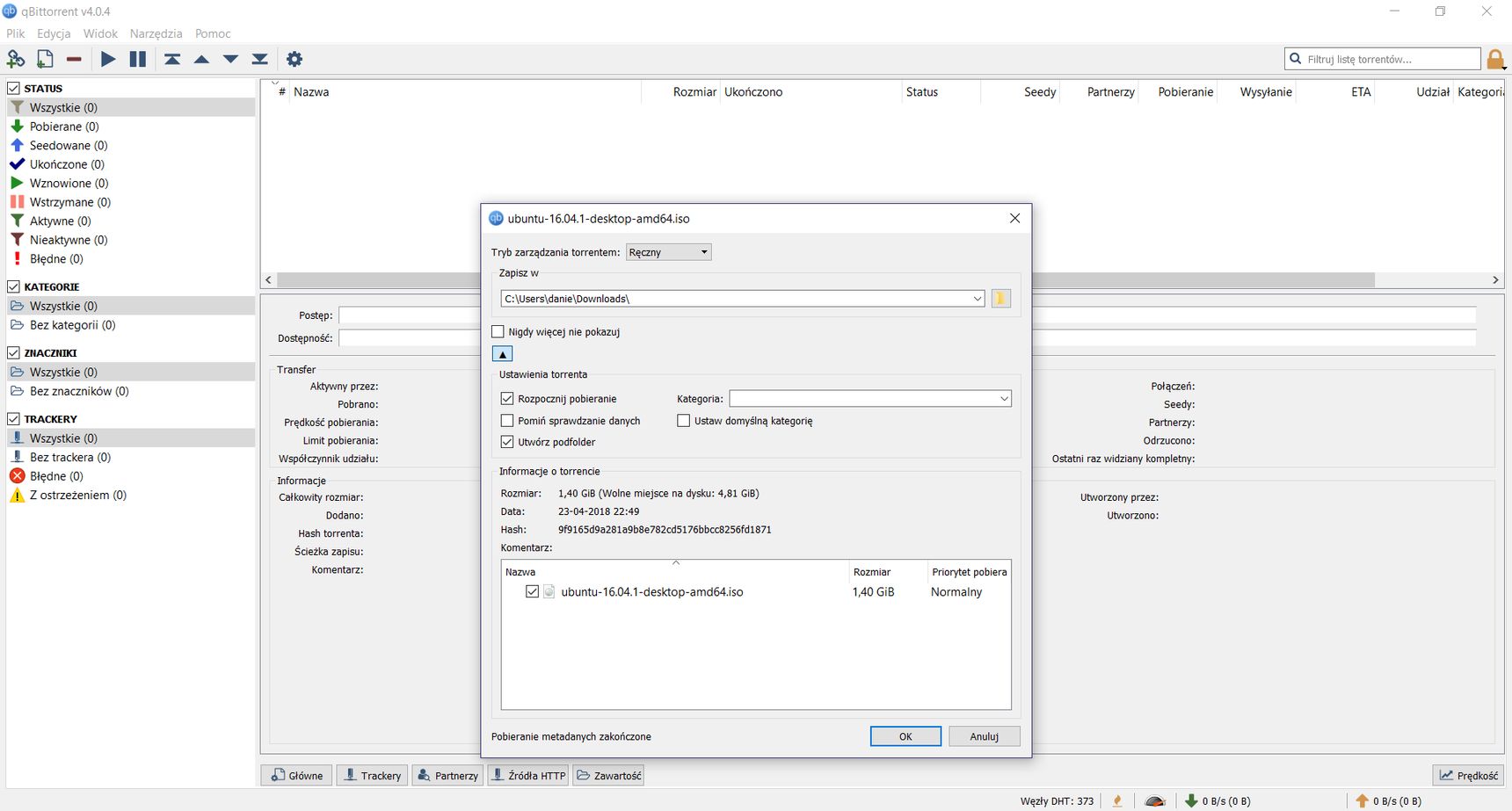This screenshot has height=811, width=1512.
Task: Click the delete torrent minus icon
Action: [74, 59]
